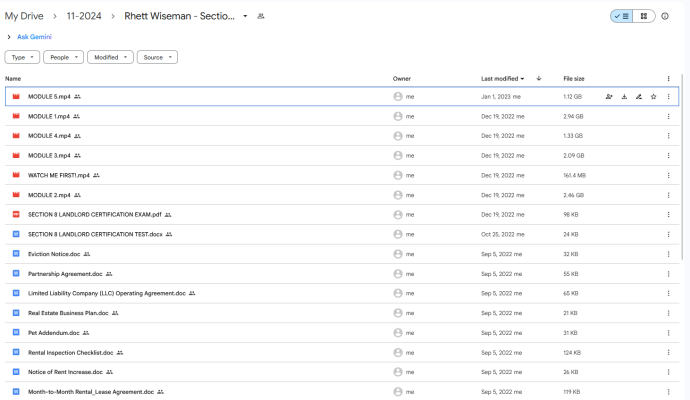Open more actions for MODULE 1.mp4
This screenshot has width=690, height=400.
tap(668, 116)
